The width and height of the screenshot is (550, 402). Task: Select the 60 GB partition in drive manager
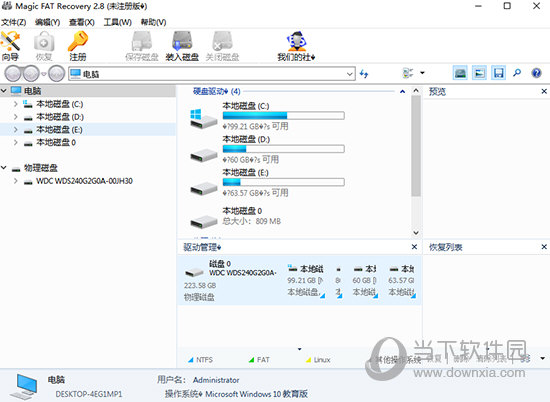click(x=365, y=281)
